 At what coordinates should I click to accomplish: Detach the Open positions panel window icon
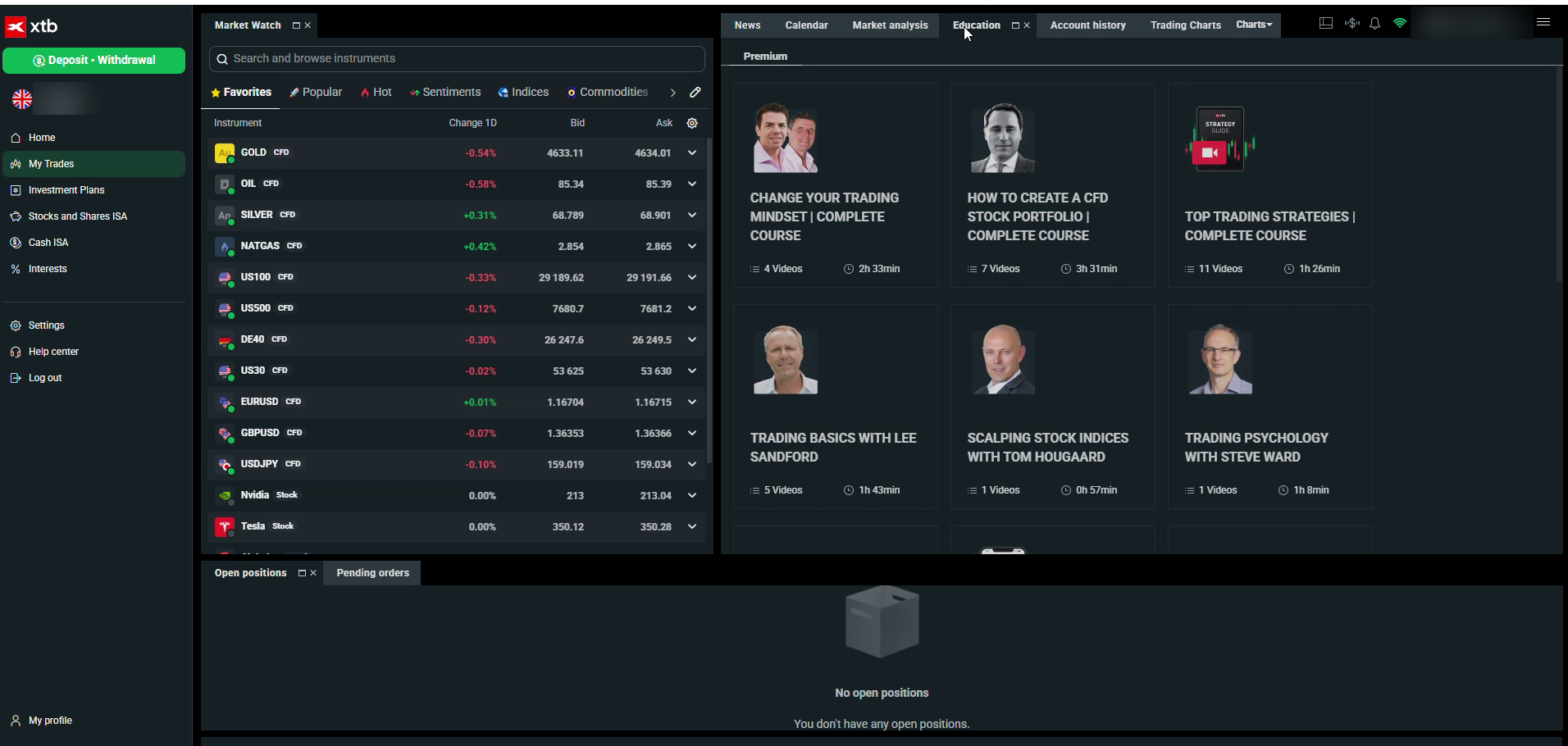click(302, 573)
